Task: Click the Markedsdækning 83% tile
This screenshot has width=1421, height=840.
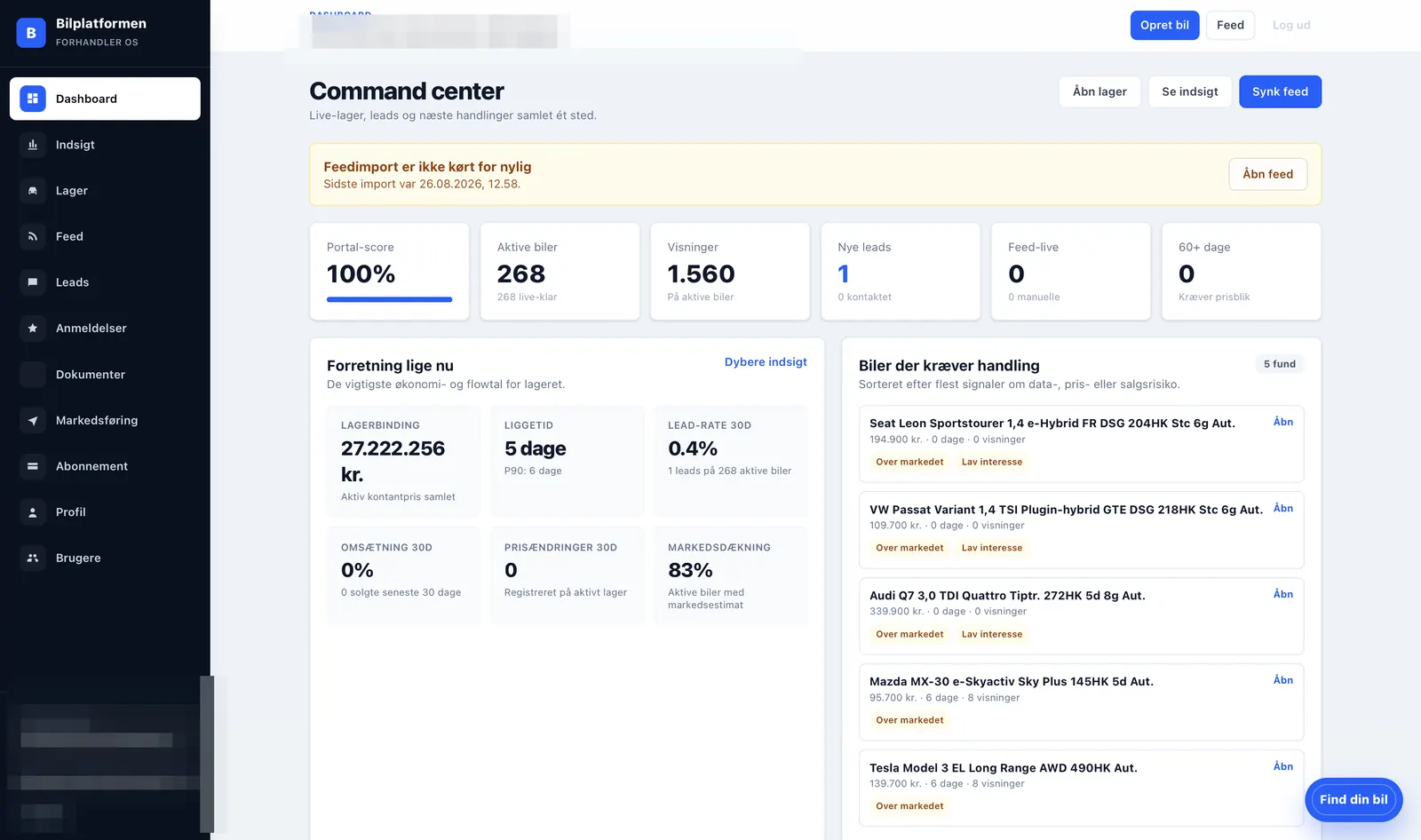Action: click(730, 575)
